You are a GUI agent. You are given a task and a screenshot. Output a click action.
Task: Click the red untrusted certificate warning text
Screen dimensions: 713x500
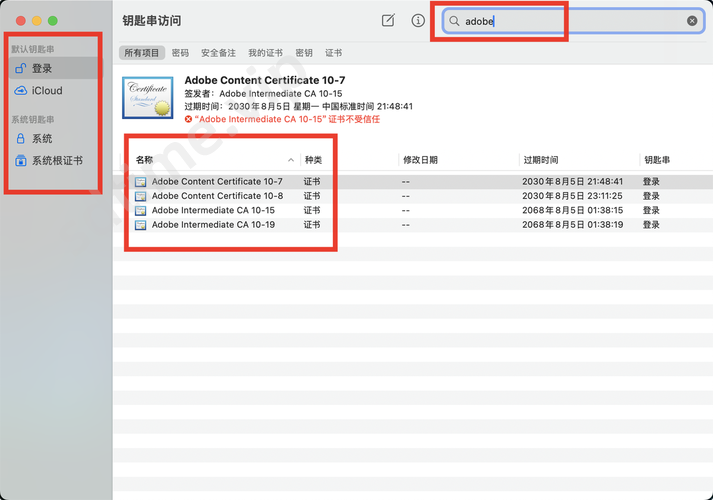(287, 119)
